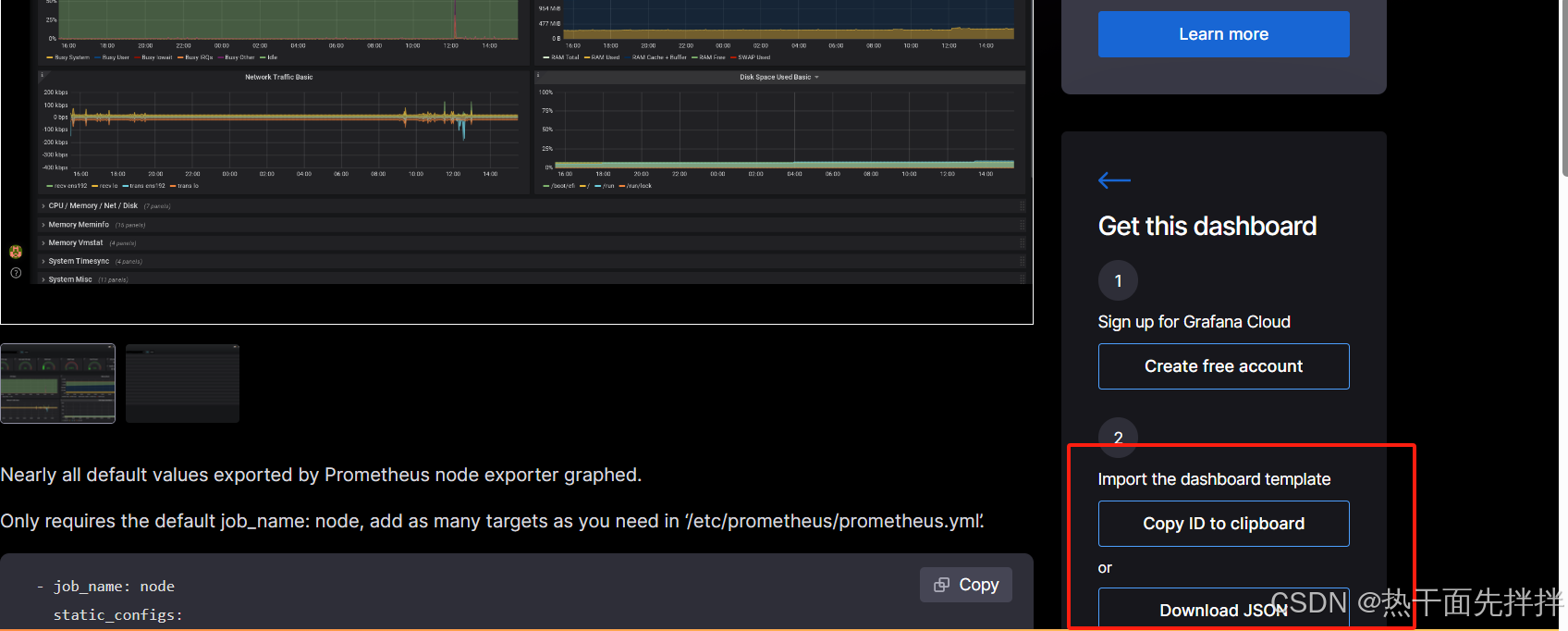Viewport: 1568px width, 631px height.
Task: Expand the Memory Vmstat row
Action: tap(43, 243)
